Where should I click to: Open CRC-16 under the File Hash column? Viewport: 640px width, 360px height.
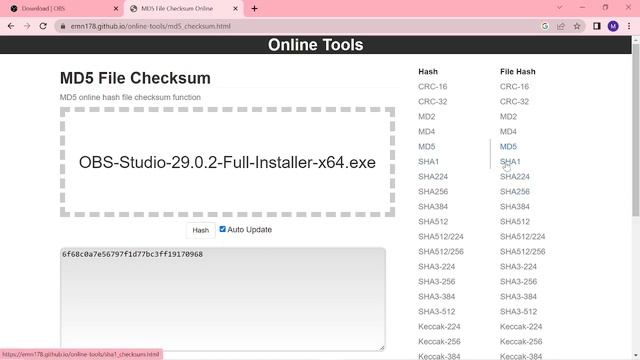(514, 87)
